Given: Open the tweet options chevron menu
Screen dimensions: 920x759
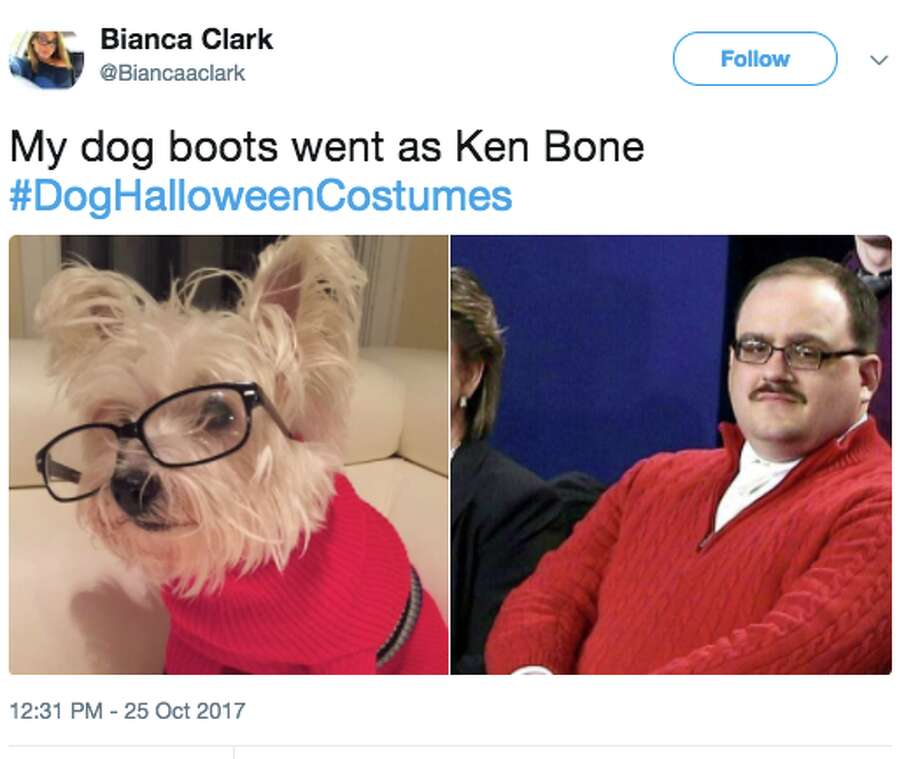Looking at the screenshot, I should (x=878, y=60).
